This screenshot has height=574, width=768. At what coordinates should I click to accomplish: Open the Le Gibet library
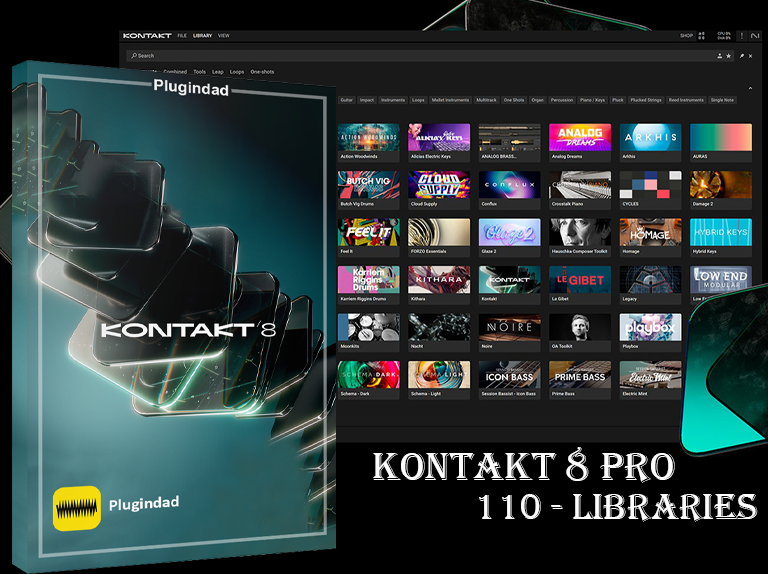pos(580,285)
